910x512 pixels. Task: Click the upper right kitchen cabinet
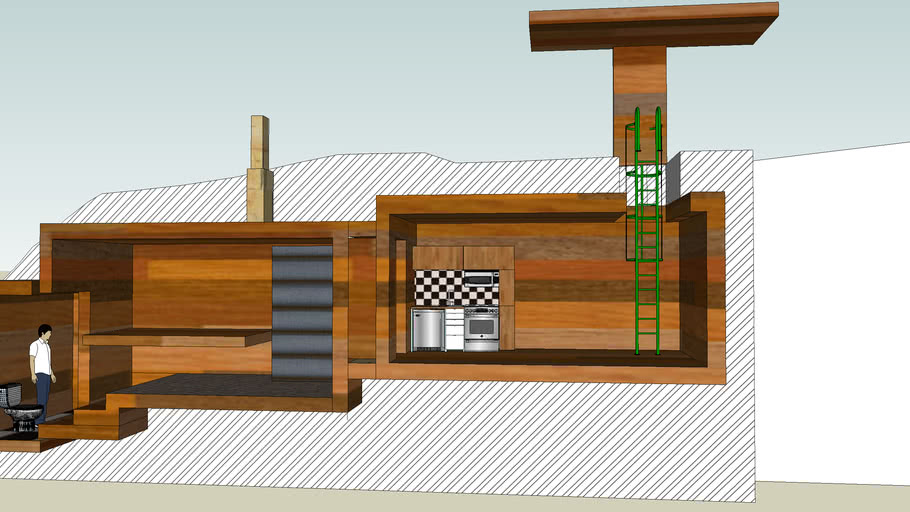coord(487,257)
